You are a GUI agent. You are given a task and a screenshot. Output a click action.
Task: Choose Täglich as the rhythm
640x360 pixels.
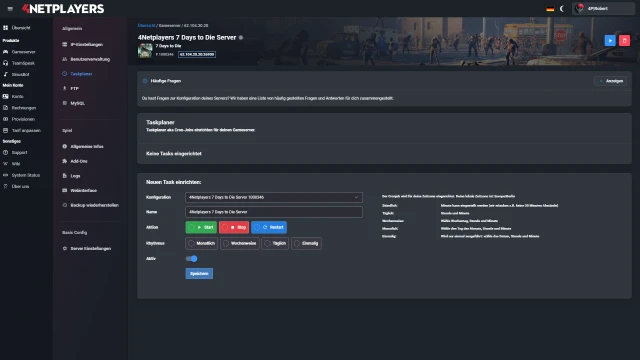(x=275, y=243)
